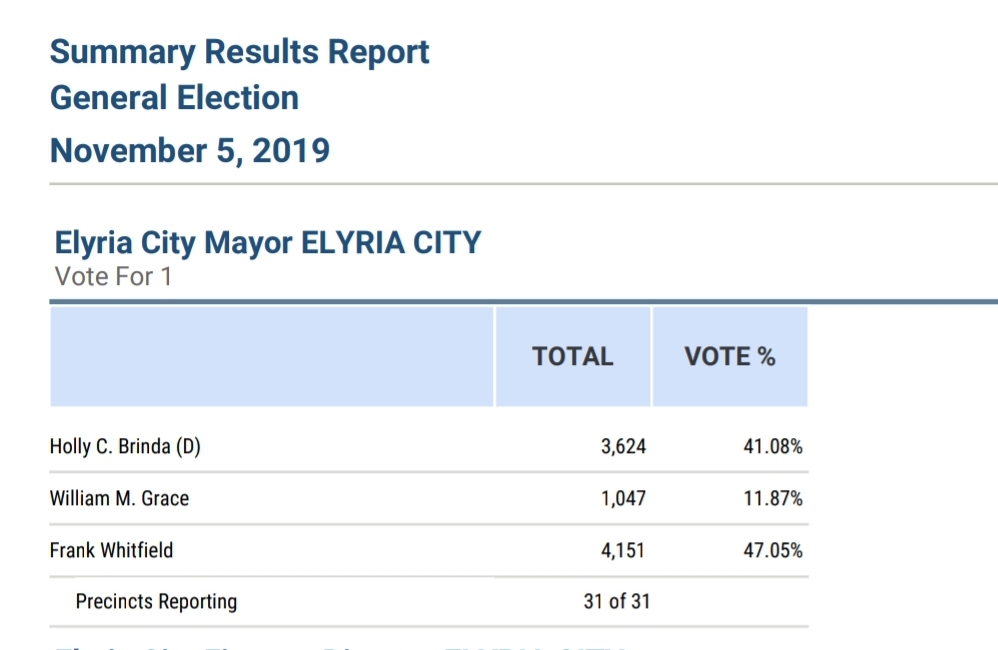Click the empty blue candidate header cell

pyautogui.click(x=271, y=357)
